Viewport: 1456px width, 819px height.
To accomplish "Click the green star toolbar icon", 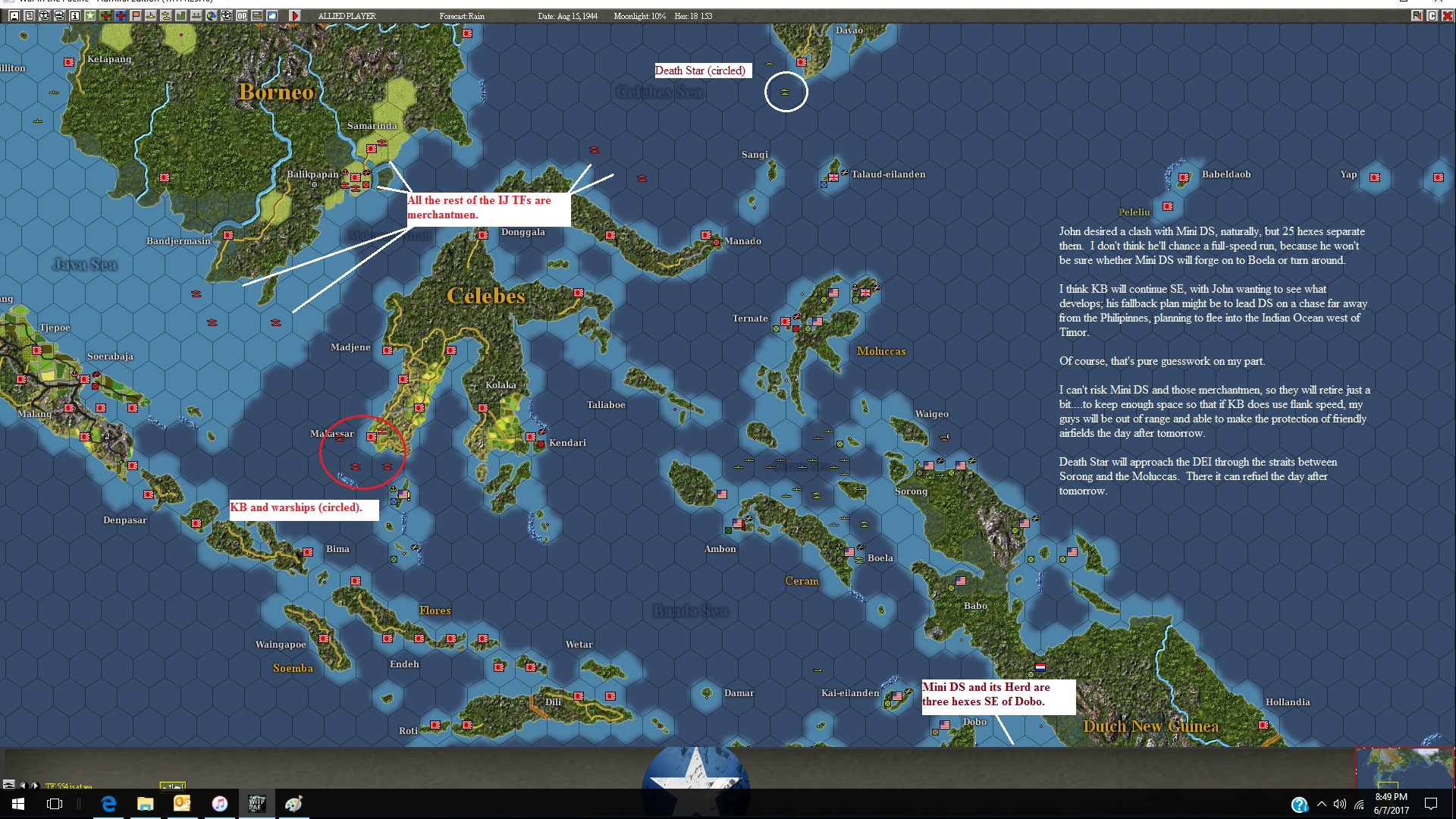I will click(x=90, y=16).
